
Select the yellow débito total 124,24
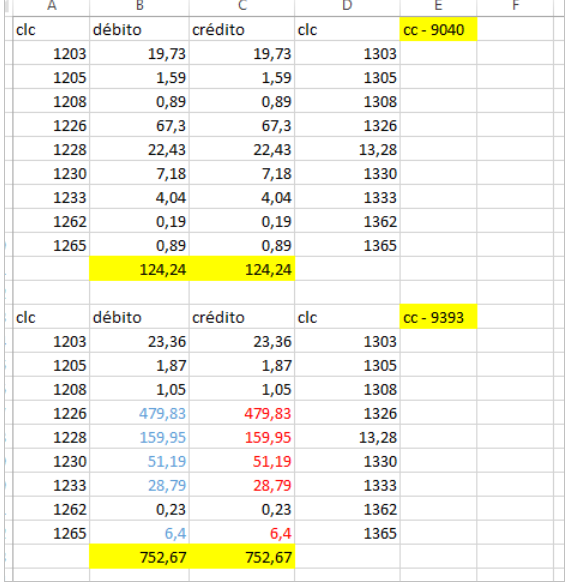coord(139,269)
